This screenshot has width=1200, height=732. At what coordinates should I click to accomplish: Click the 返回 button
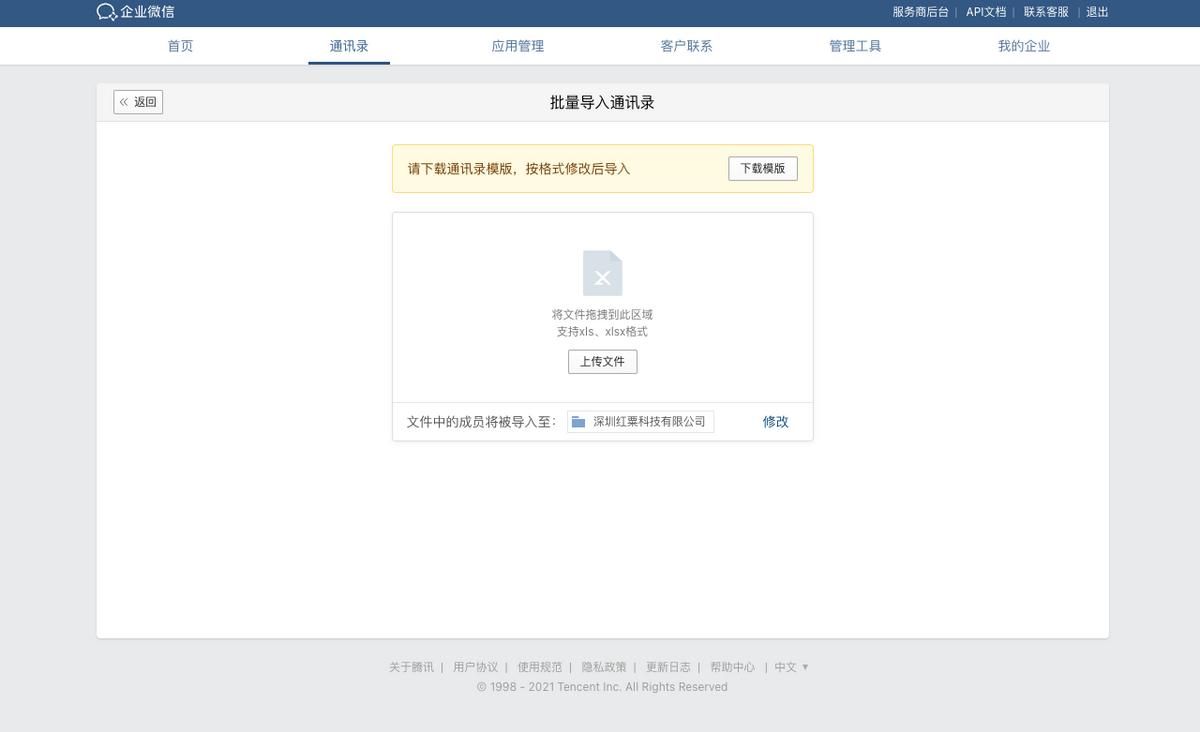coord(138,101)
